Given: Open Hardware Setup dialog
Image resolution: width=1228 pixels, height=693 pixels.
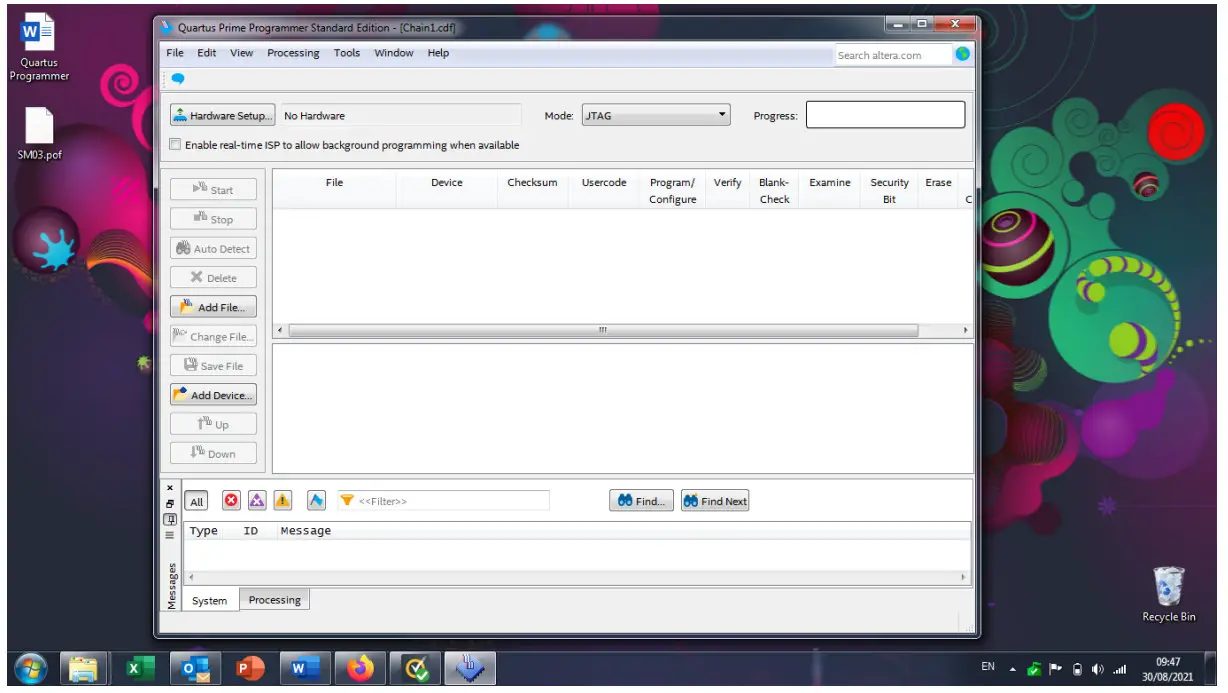Looking at the screenshot, I should pyautogui.click(x=221, y=116).
